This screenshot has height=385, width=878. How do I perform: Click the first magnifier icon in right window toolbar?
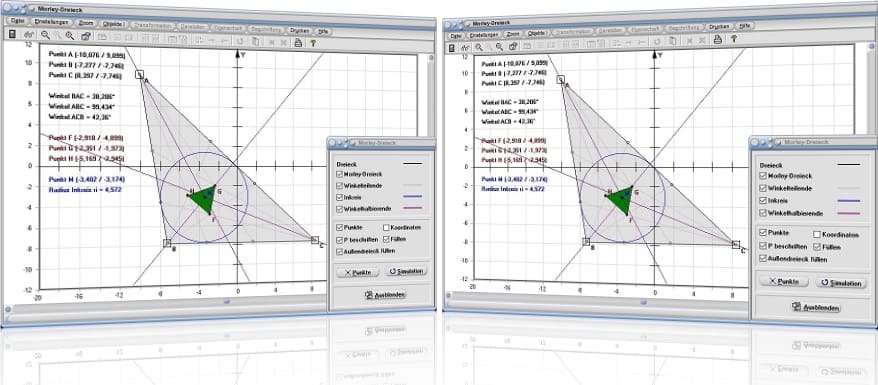479,47
